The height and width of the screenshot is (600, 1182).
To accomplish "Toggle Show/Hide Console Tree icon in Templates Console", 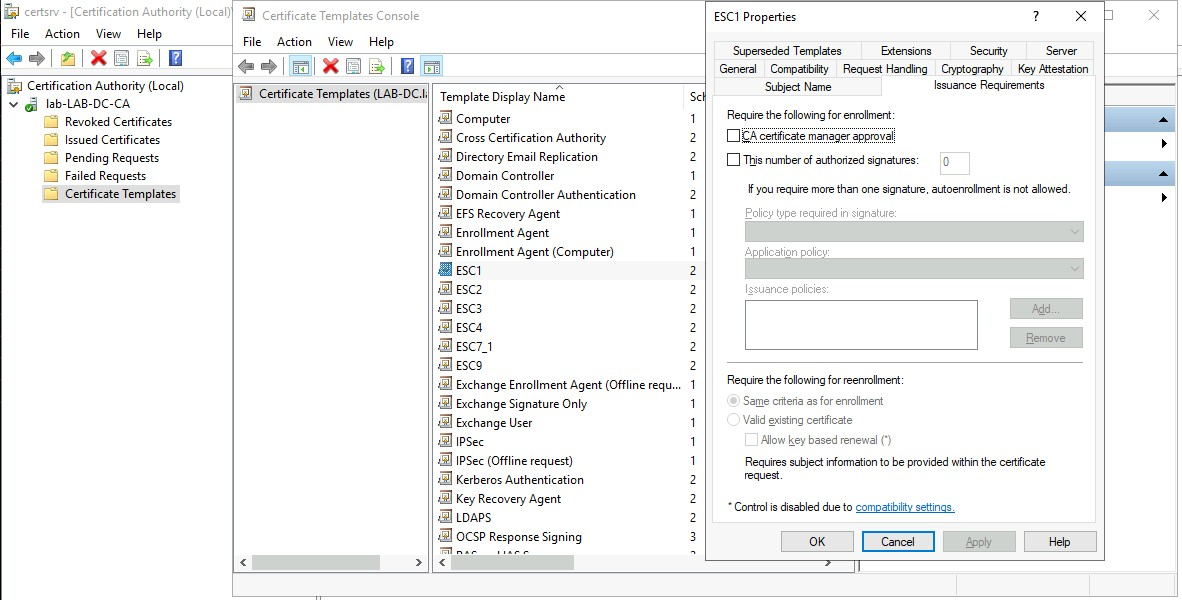I will click(299, 67).
